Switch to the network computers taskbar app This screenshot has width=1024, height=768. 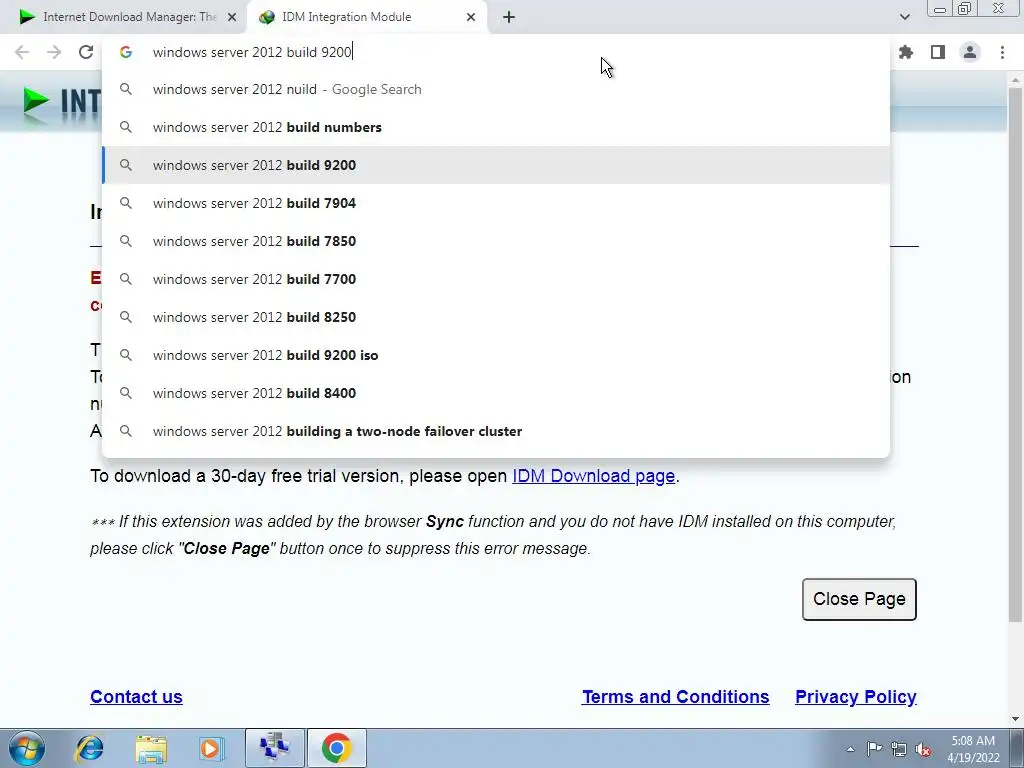tap(274, 748)
